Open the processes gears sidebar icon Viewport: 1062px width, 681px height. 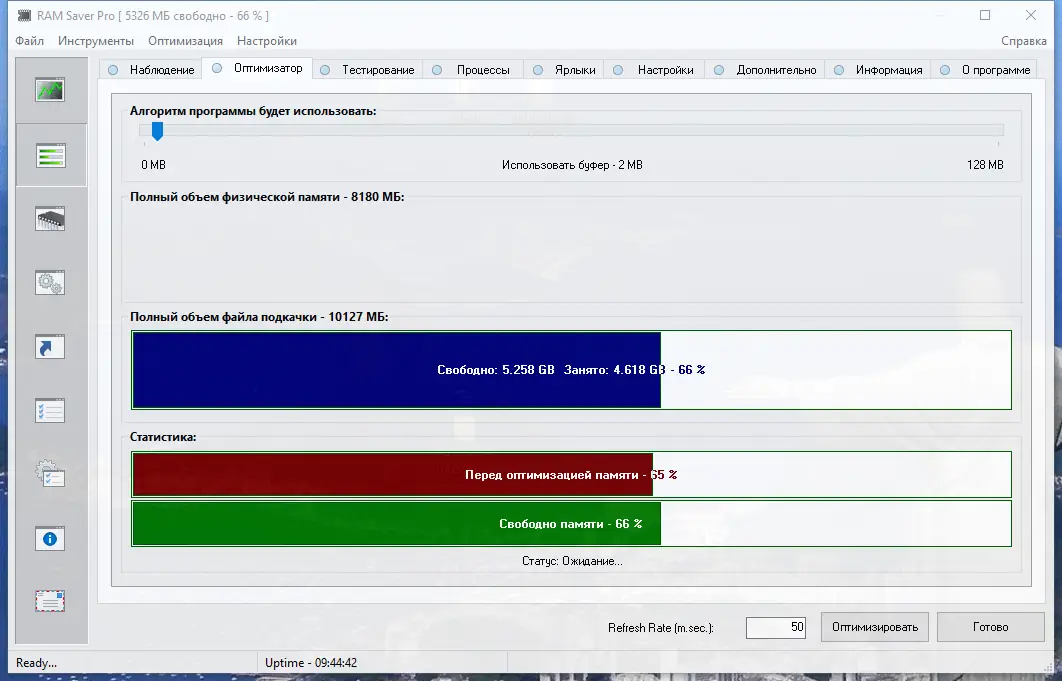point(50,283)
